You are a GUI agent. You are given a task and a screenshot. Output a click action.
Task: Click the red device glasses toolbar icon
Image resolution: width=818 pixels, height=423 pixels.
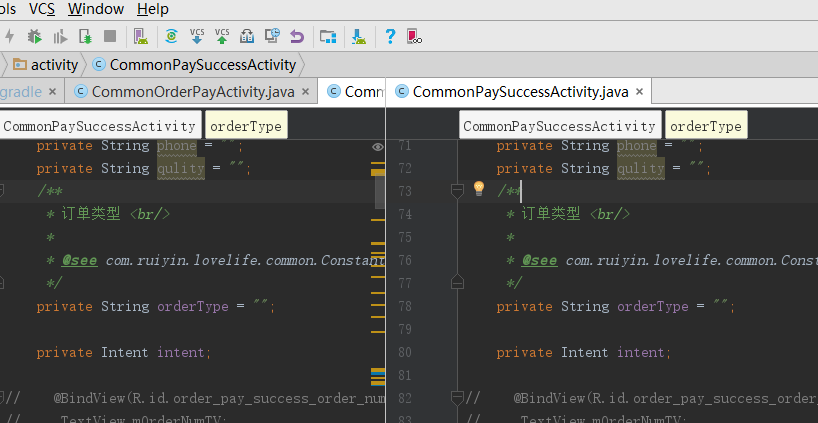(414, 36)
